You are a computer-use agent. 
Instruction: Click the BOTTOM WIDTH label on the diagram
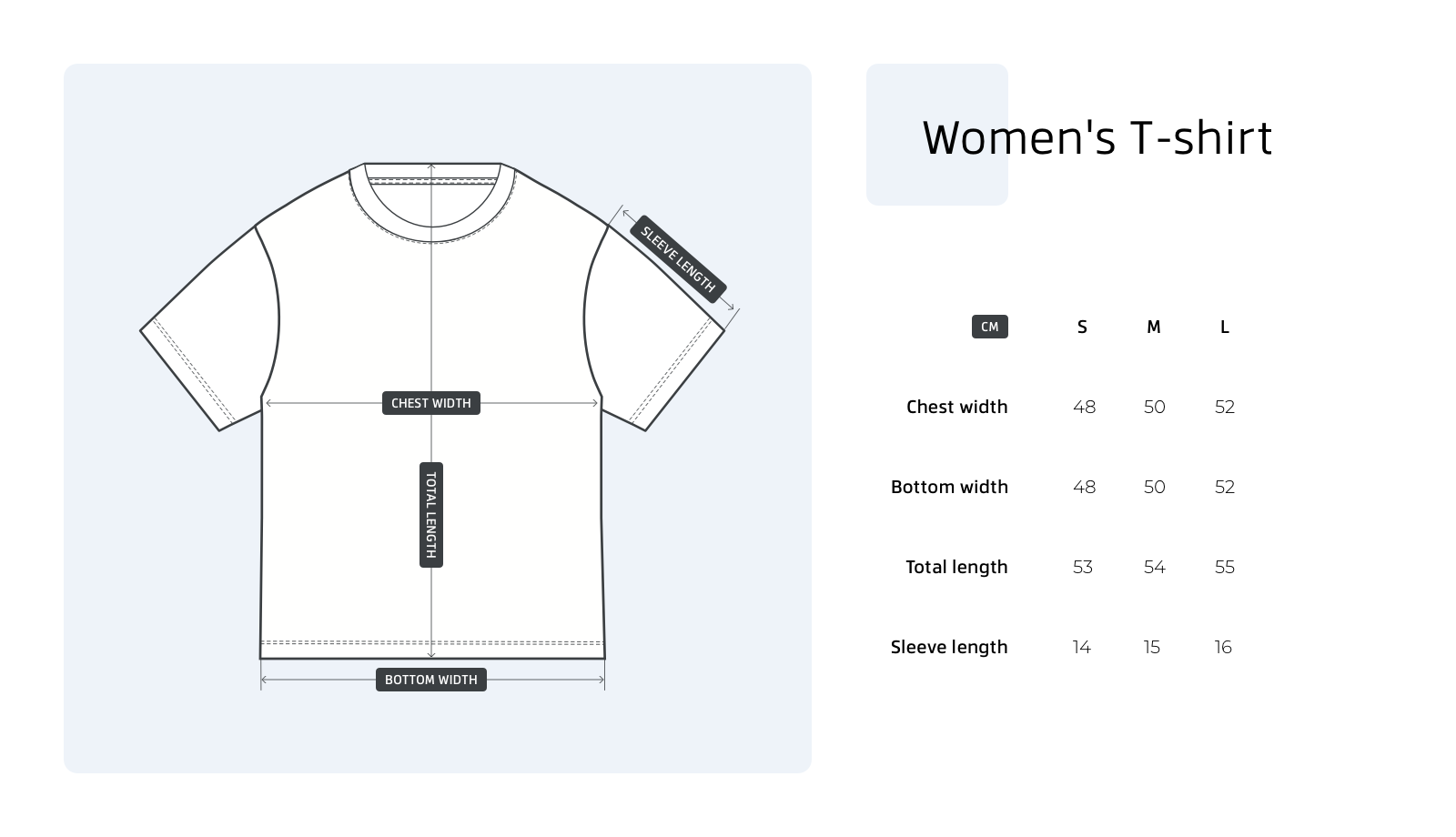click(431, 680)
